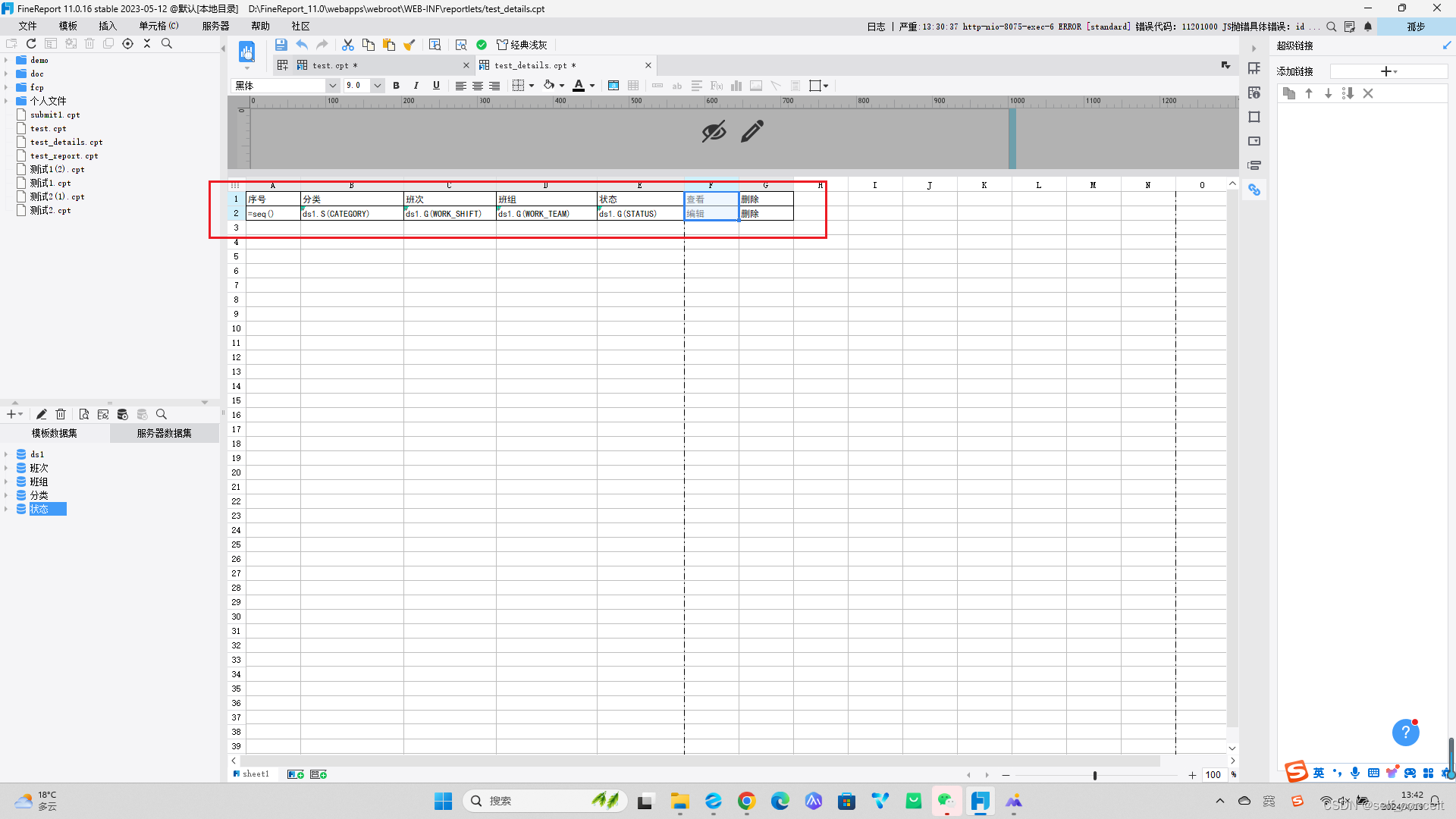
Task: Click the bold formatting icon
Action: tap(396, 85)
